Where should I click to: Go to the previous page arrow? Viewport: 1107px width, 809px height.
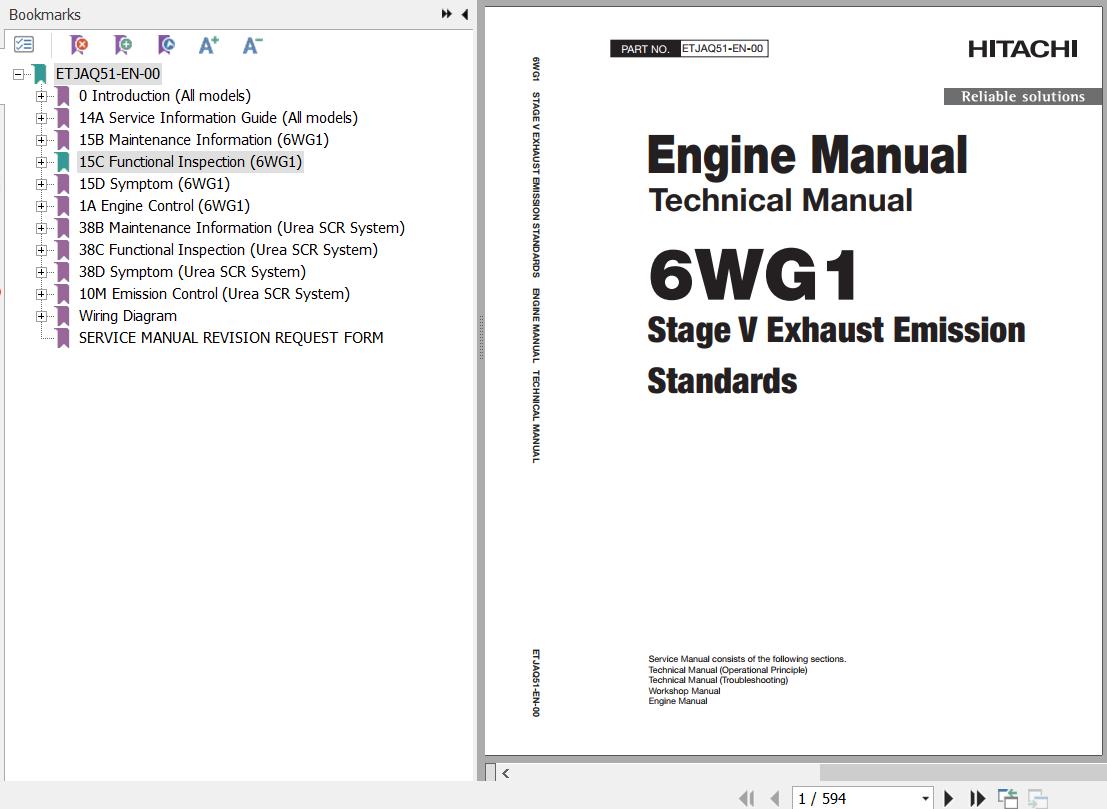[x=775, y=798]
